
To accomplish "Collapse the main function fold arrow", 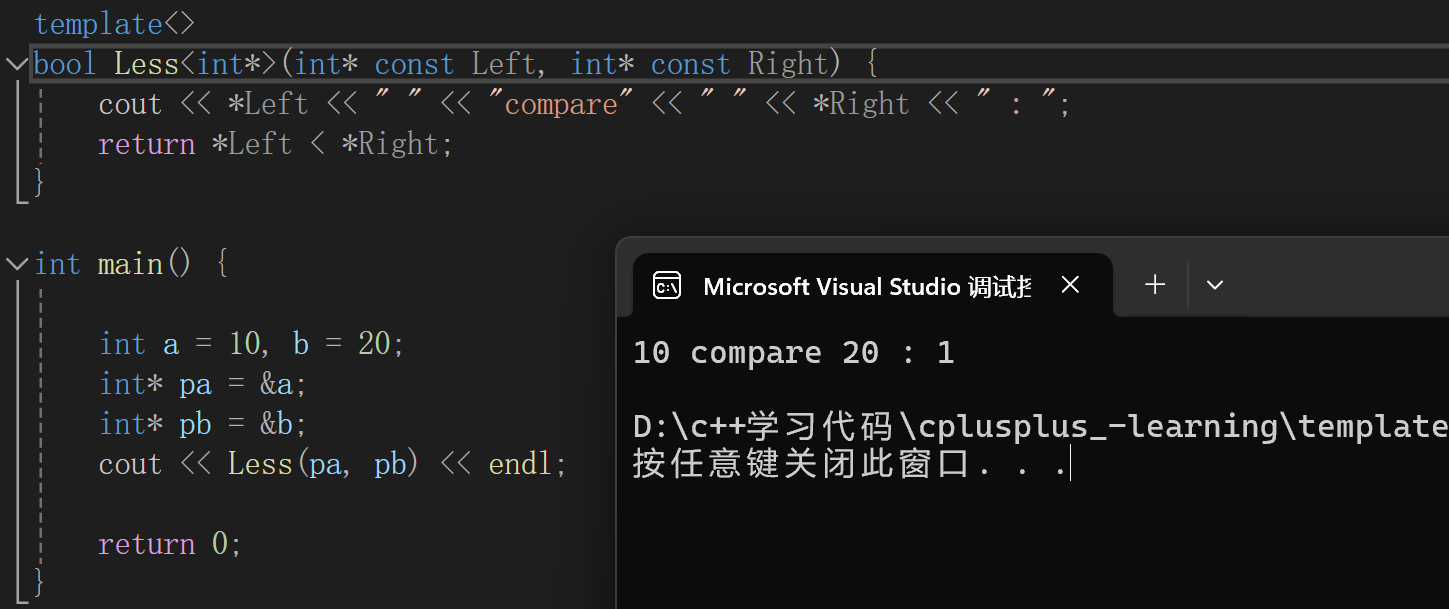I will pos(16,264).
